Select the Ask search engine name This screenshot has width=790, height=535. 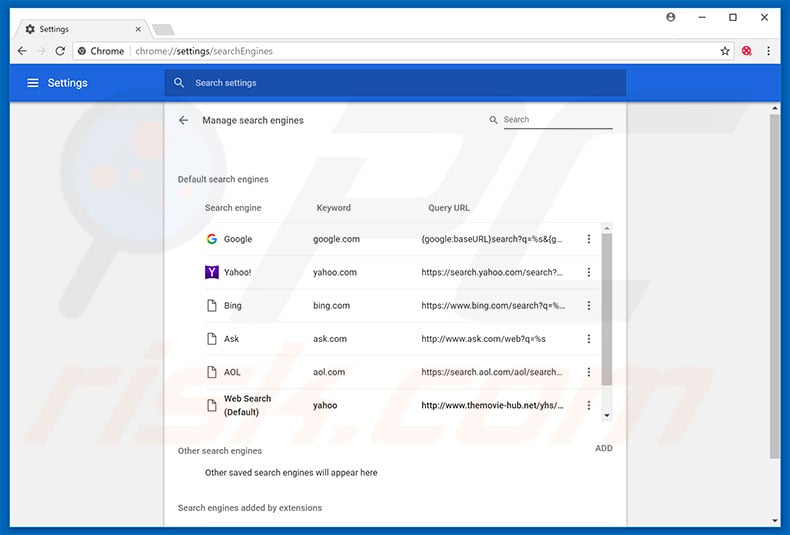point(231,339)
